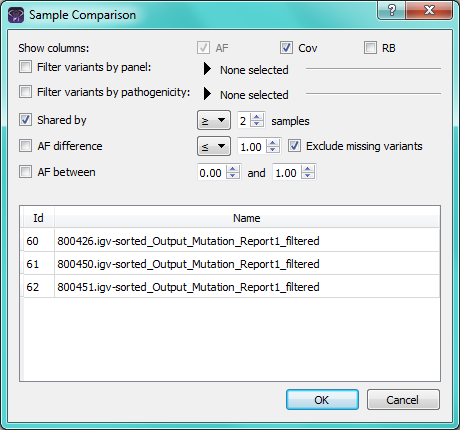460x430 pixels.
Task: Decrease the AF difference value stepper
Action: pyautogui.click(x=273, y=150)
